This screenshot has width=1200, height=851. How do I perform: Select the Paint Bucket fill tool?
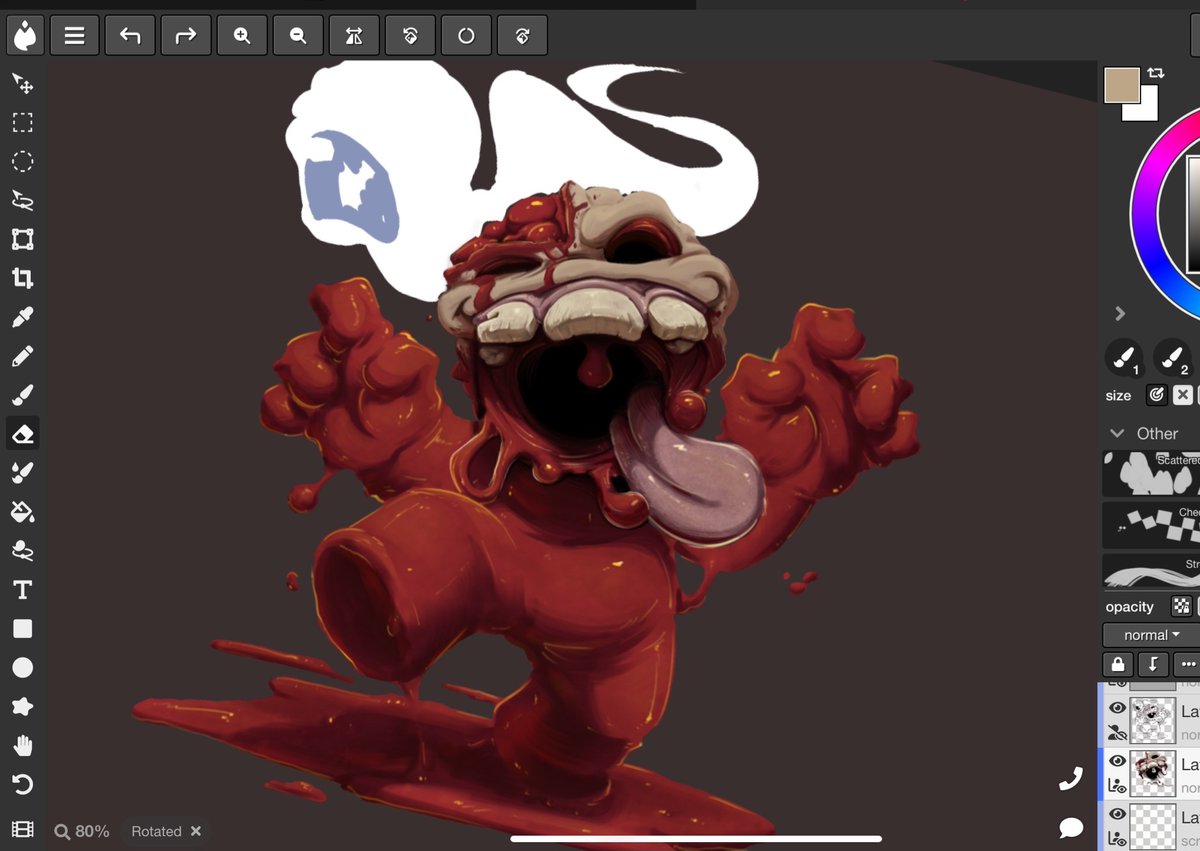pyautogui.click(x=22, y=512)
